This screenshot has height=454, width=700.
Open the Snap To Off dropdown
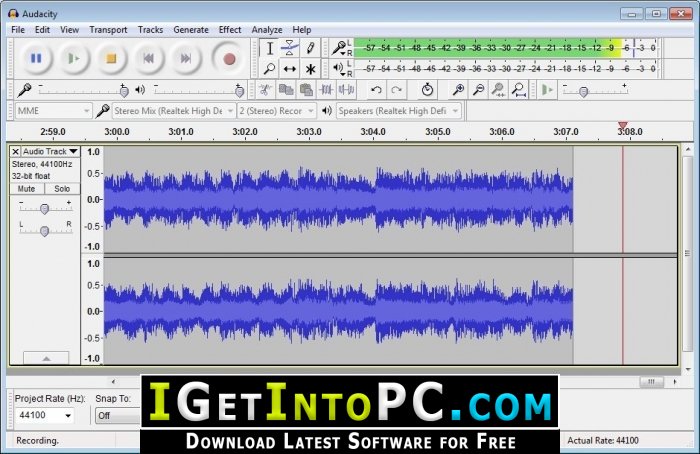(118, 416)
